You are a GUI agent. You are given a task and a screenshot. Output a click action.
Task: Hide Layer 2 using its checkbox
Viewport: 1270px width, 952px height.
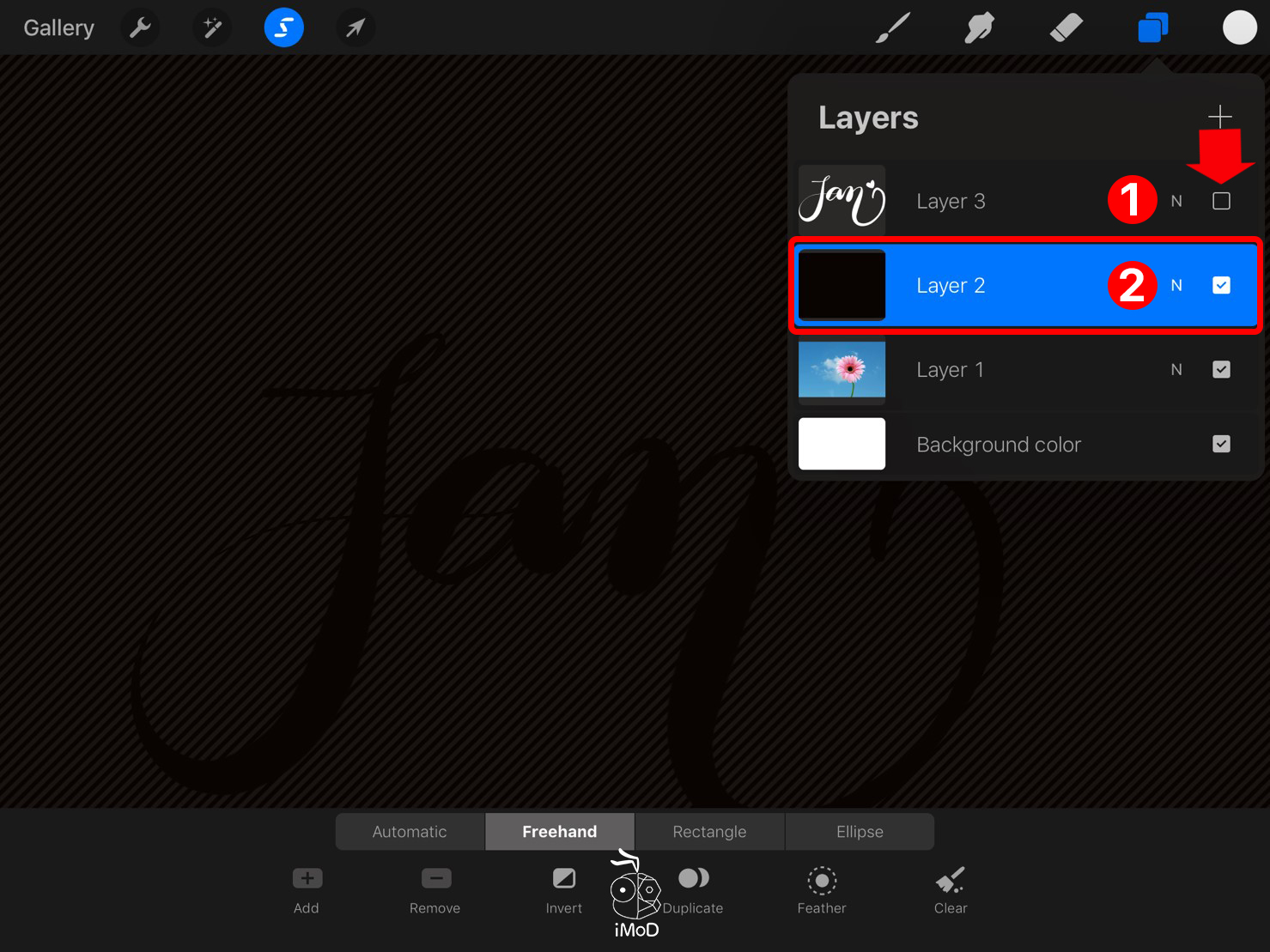pyautogui.click(x=1221, y=285)
